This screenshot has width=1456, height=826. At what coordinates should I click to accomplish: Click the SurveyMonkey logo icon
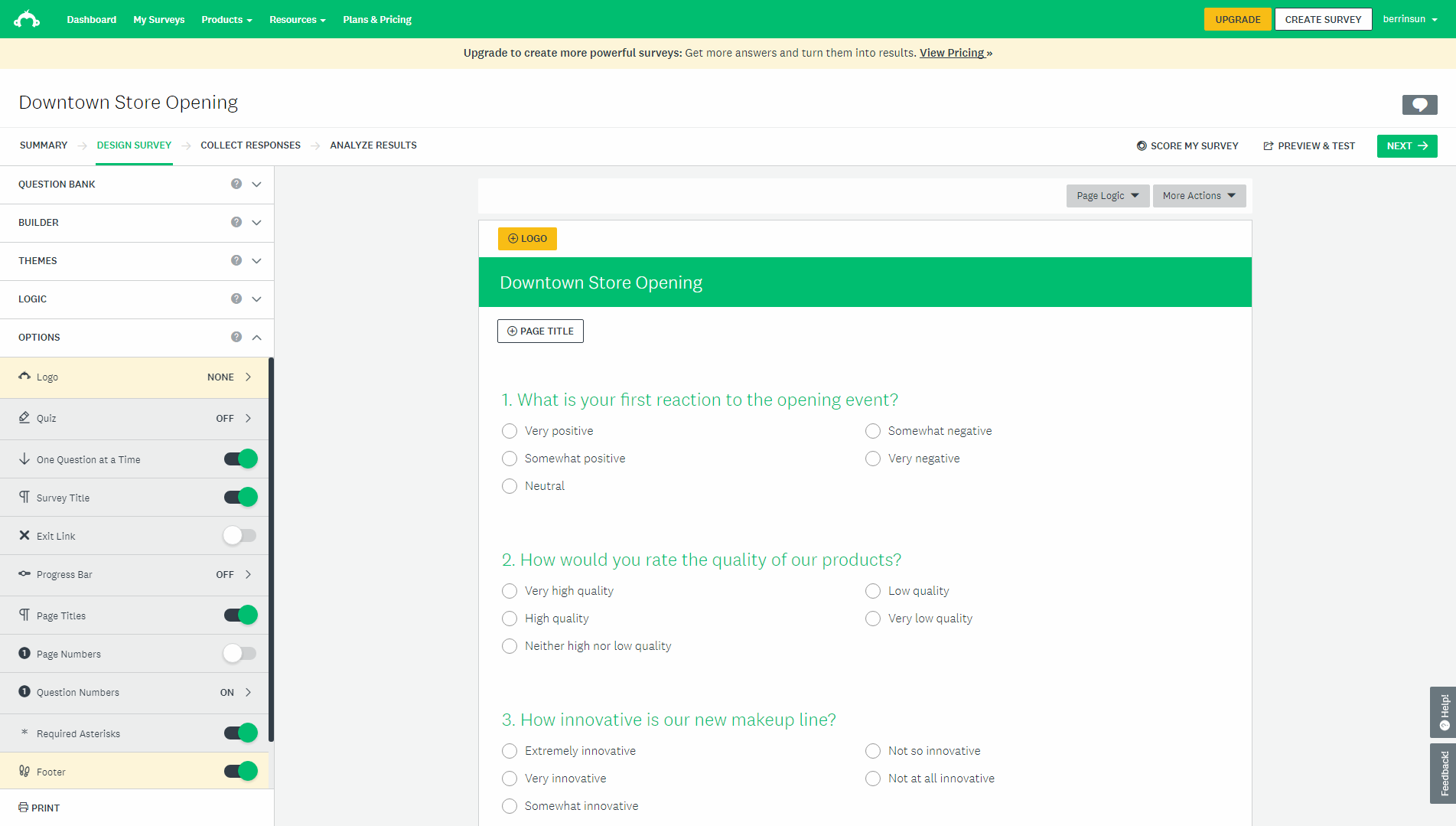click(27, 19)
